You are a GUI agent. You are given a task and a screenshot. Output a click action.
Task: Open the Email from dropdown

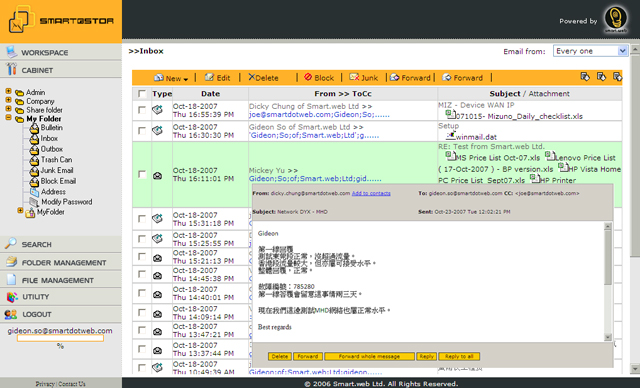point(590,51)
